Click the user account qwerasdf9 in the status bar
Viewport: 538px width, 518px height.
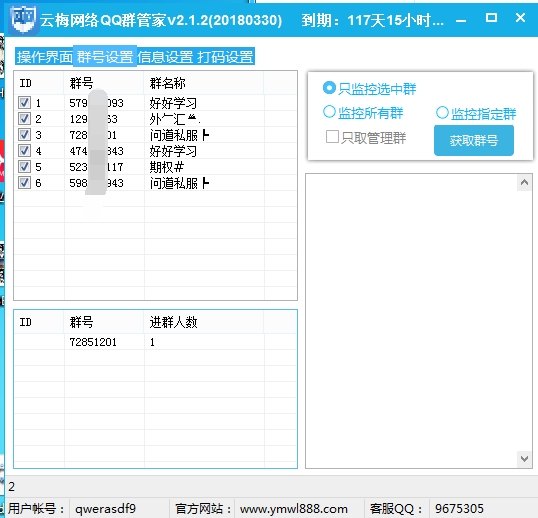[105, 508]
